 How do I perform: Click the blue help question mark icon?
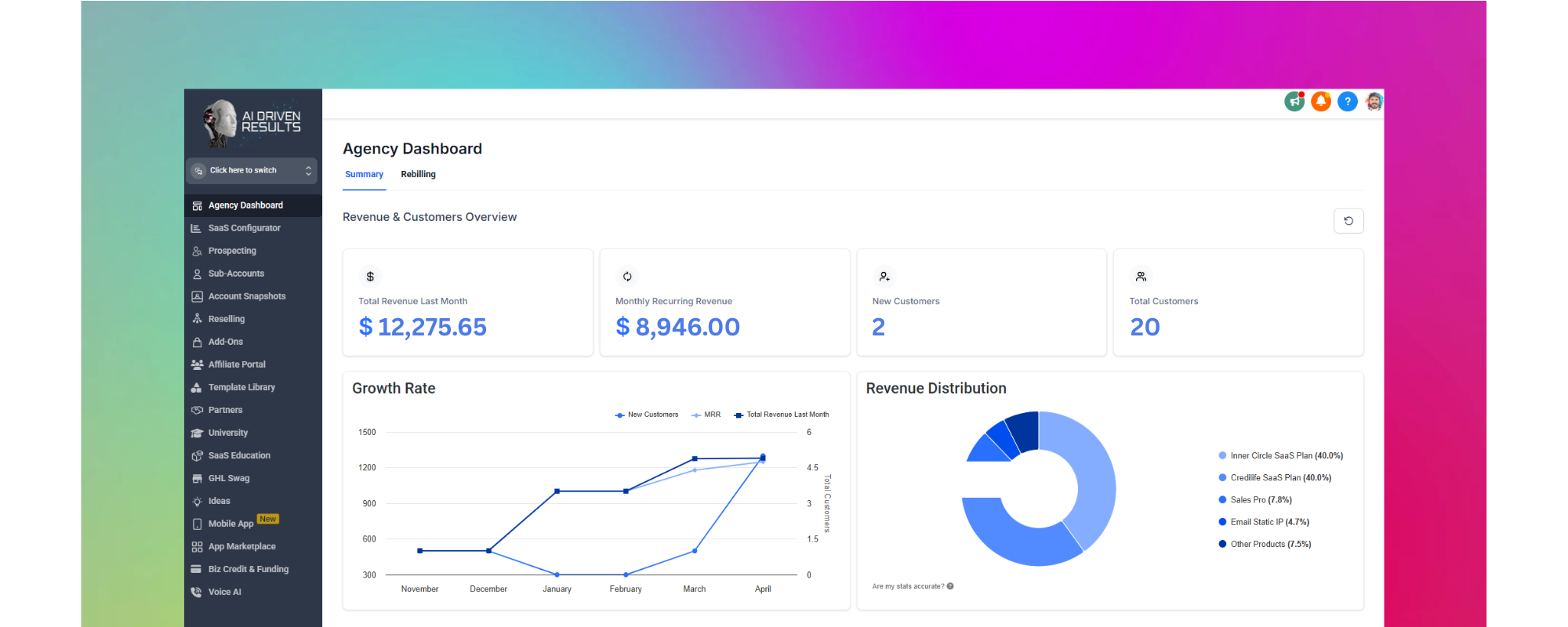tap(1348, 101)
